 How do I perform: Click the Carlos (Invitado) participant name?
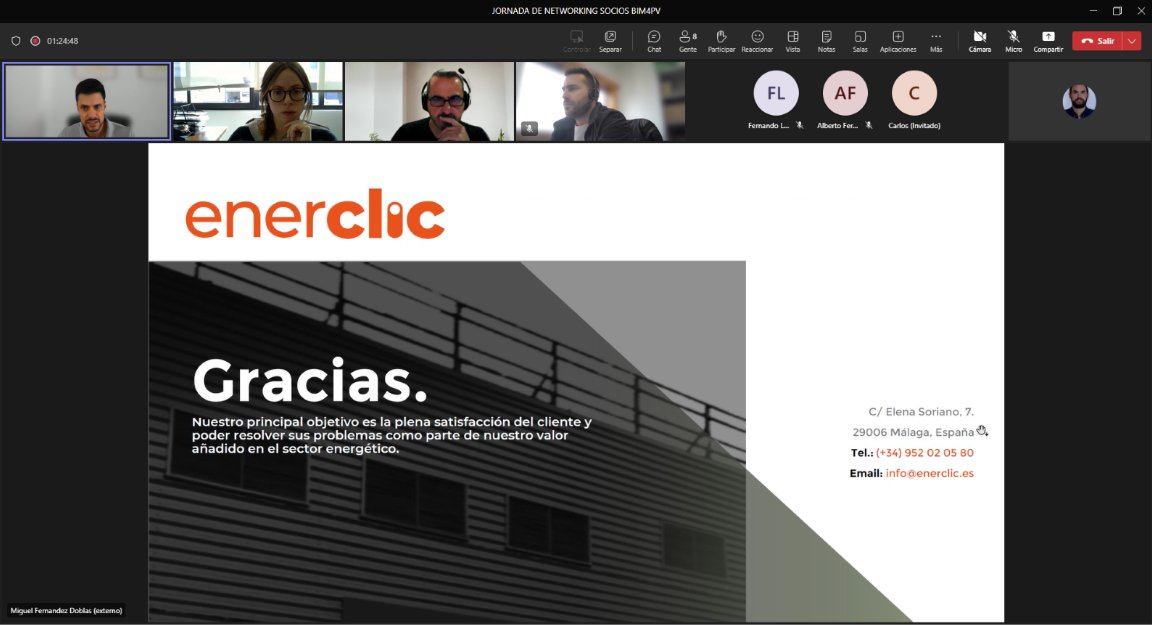point(914,126)
